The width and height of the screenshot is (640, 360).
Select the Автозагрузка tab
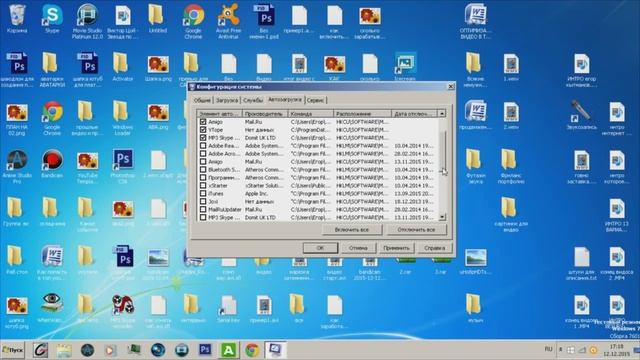pyautogui.click(x=285, y=99)
